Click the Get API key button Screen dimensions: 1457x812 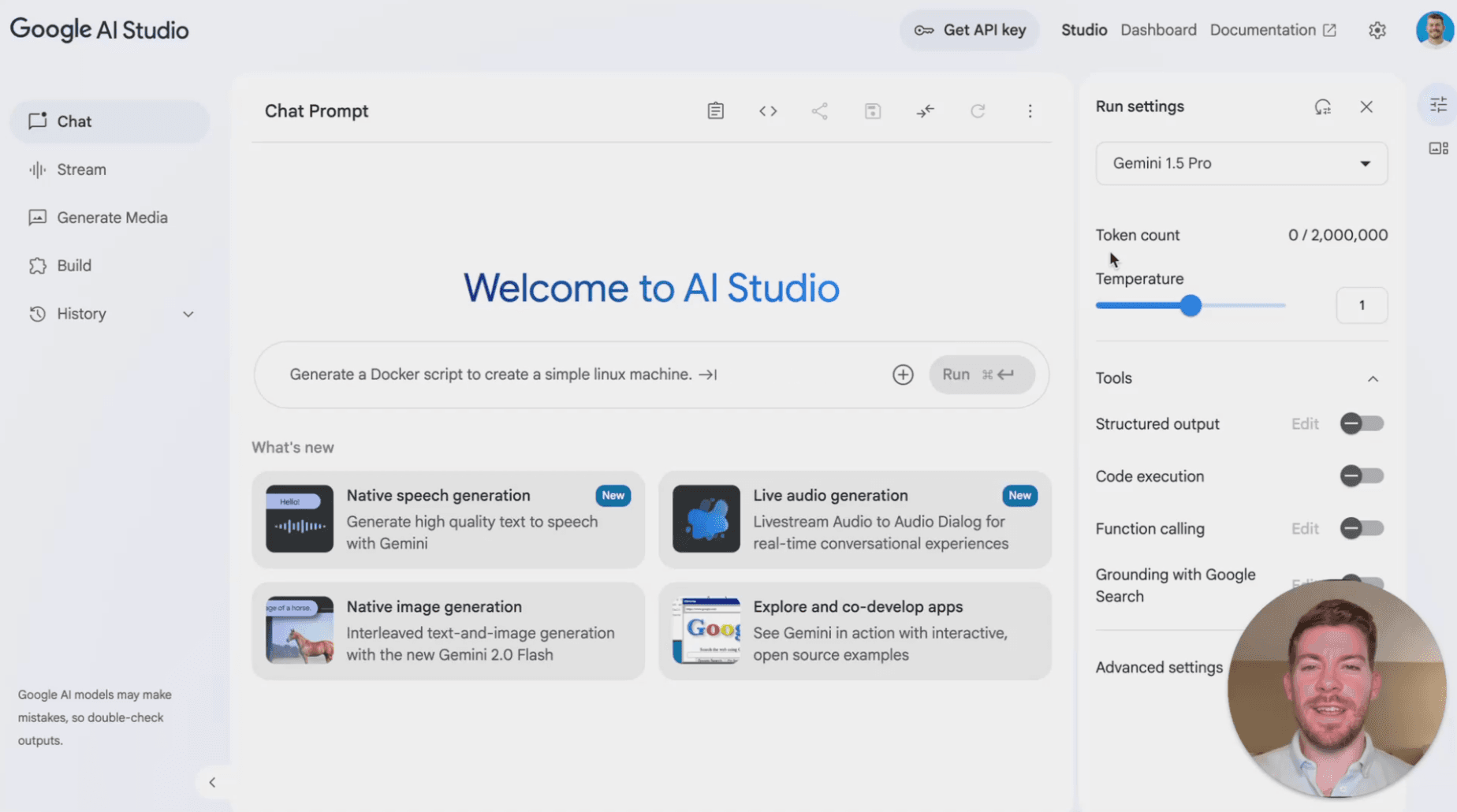point(970,30)
